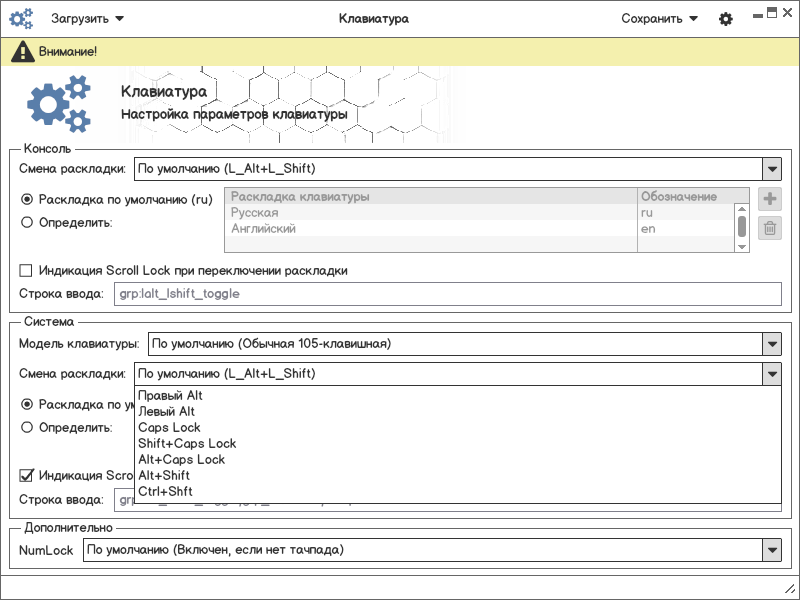Click the trash delete layout icon
The width and height of the screenshot is (800, 600).
pos(770,229)
